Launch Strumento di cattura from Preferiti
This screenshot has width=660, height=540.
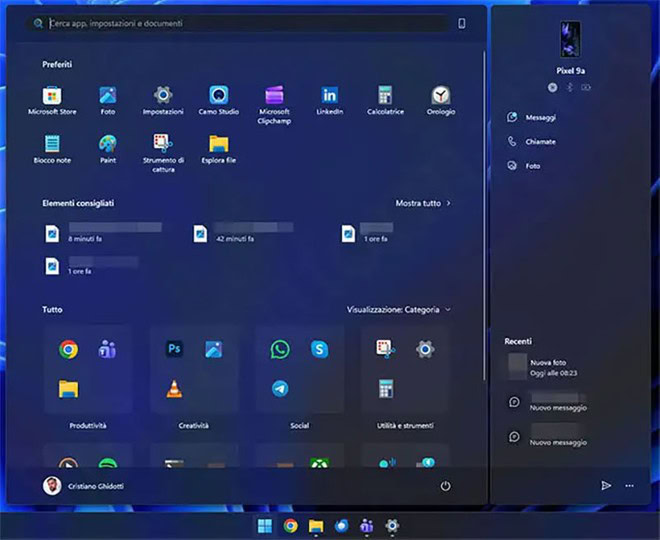point(163,154)
